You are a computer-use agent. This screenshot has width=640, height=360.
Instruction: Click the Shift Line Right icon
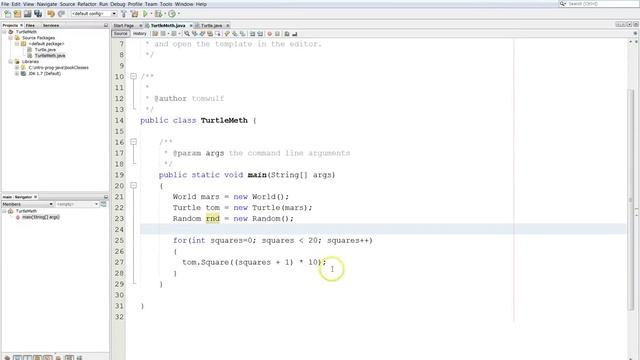click(x=260, y=33)
